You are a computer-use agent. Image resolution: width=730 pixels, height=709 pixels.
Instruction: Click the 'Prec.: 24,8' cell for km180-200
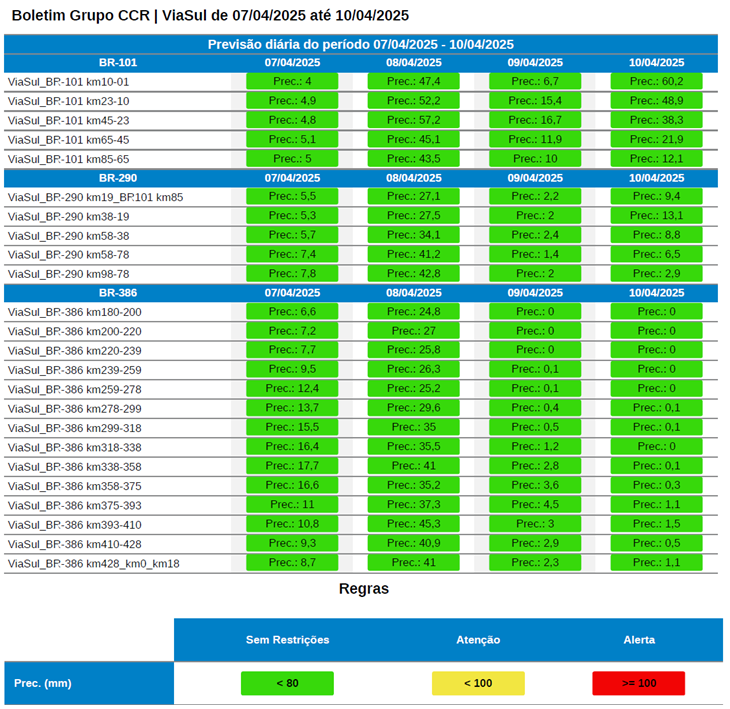[413, 311]
